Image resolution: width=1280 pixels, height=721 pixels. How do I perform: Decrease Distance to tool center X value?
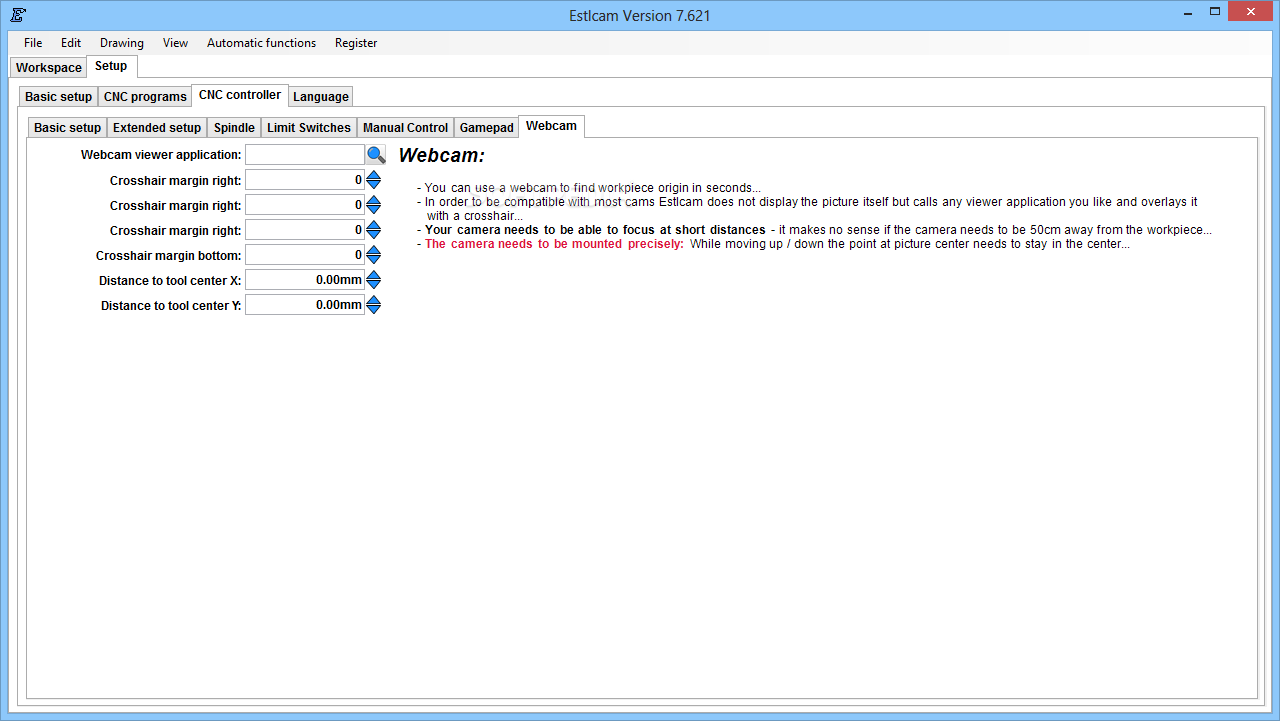(373, 285)
